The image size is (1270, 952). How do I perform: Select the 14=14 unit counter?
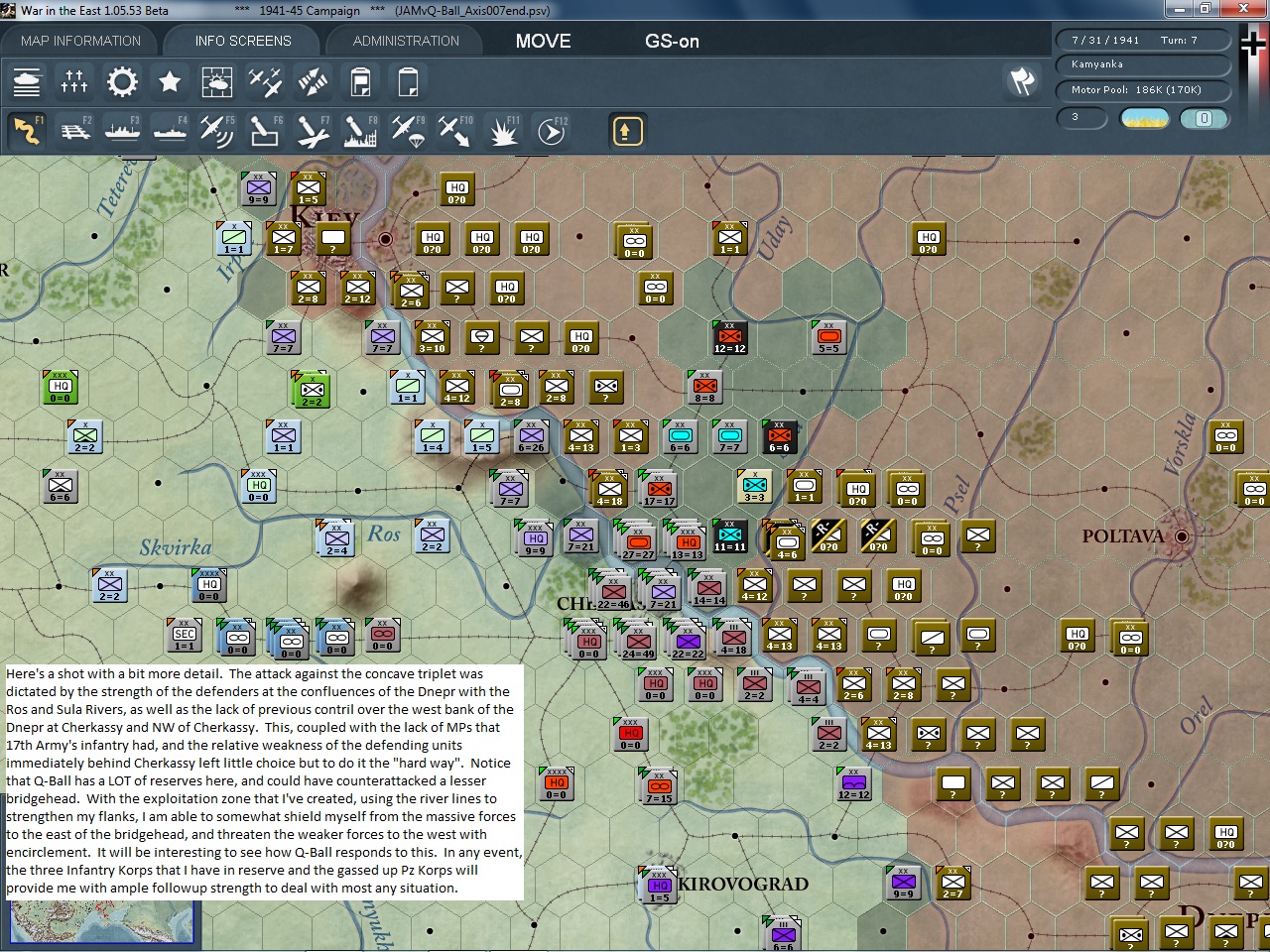coord(708,586)
